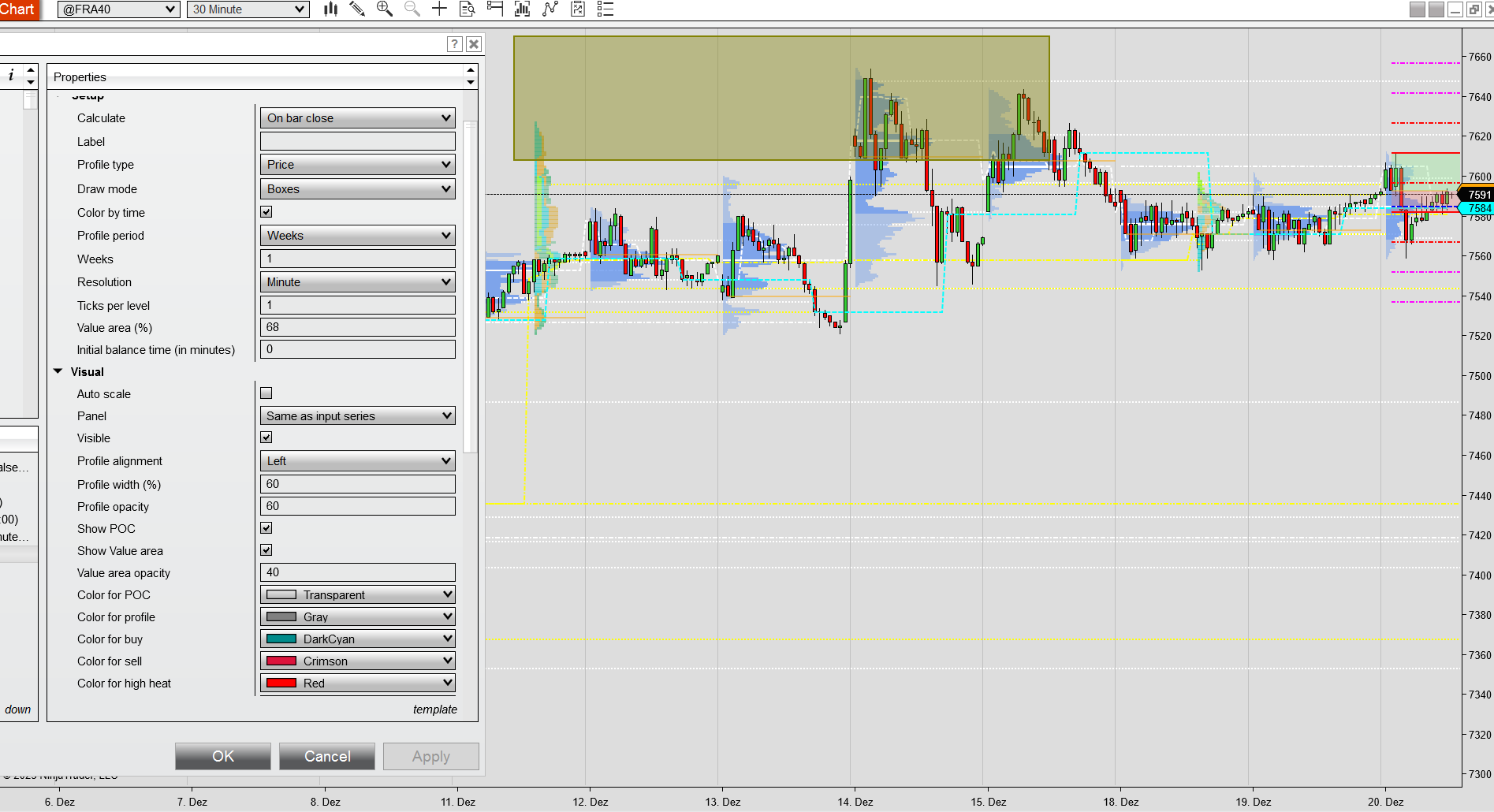The width and height of the screenshot is (1494, 812).
Task: Click the Profile width (%) field
Action: [x=358, y=484]
